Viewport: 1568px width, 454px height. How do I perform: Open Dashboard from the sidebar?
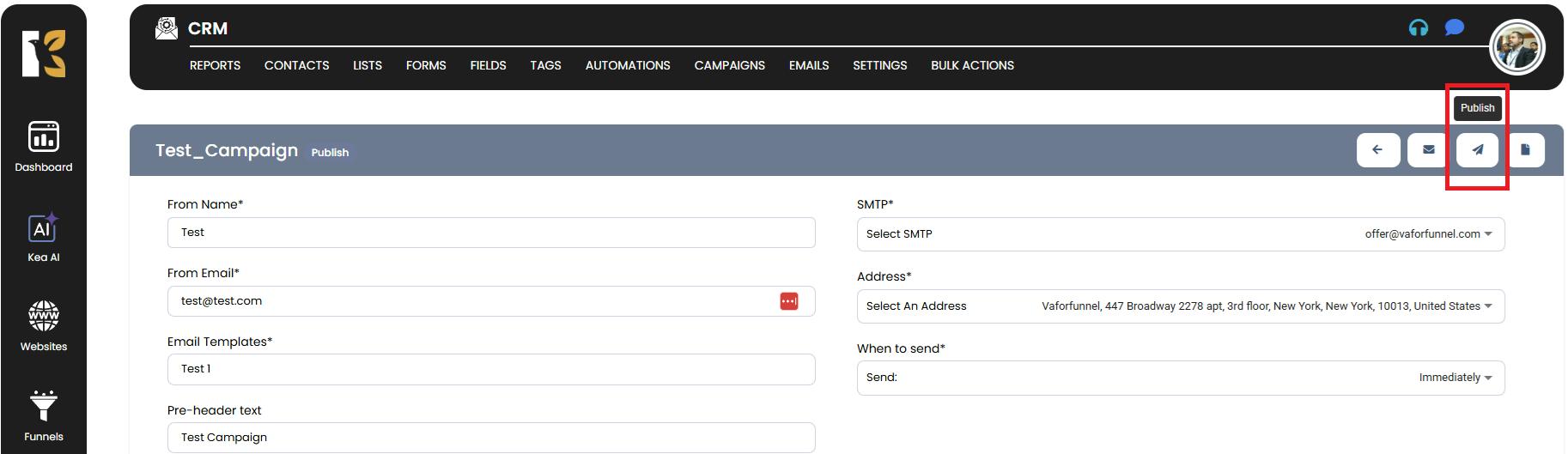point(44,147)
